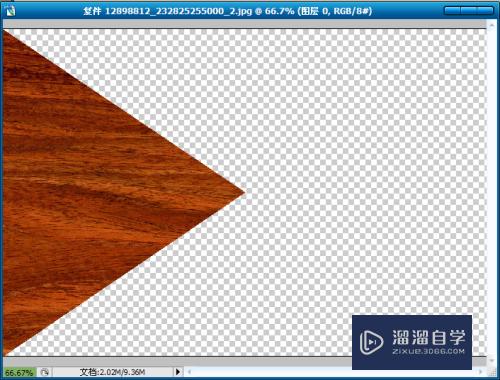Click the document size text 文档:2.02M/9.36M
The height and width of the screenshot is (380, 500).
click(112, 372)
